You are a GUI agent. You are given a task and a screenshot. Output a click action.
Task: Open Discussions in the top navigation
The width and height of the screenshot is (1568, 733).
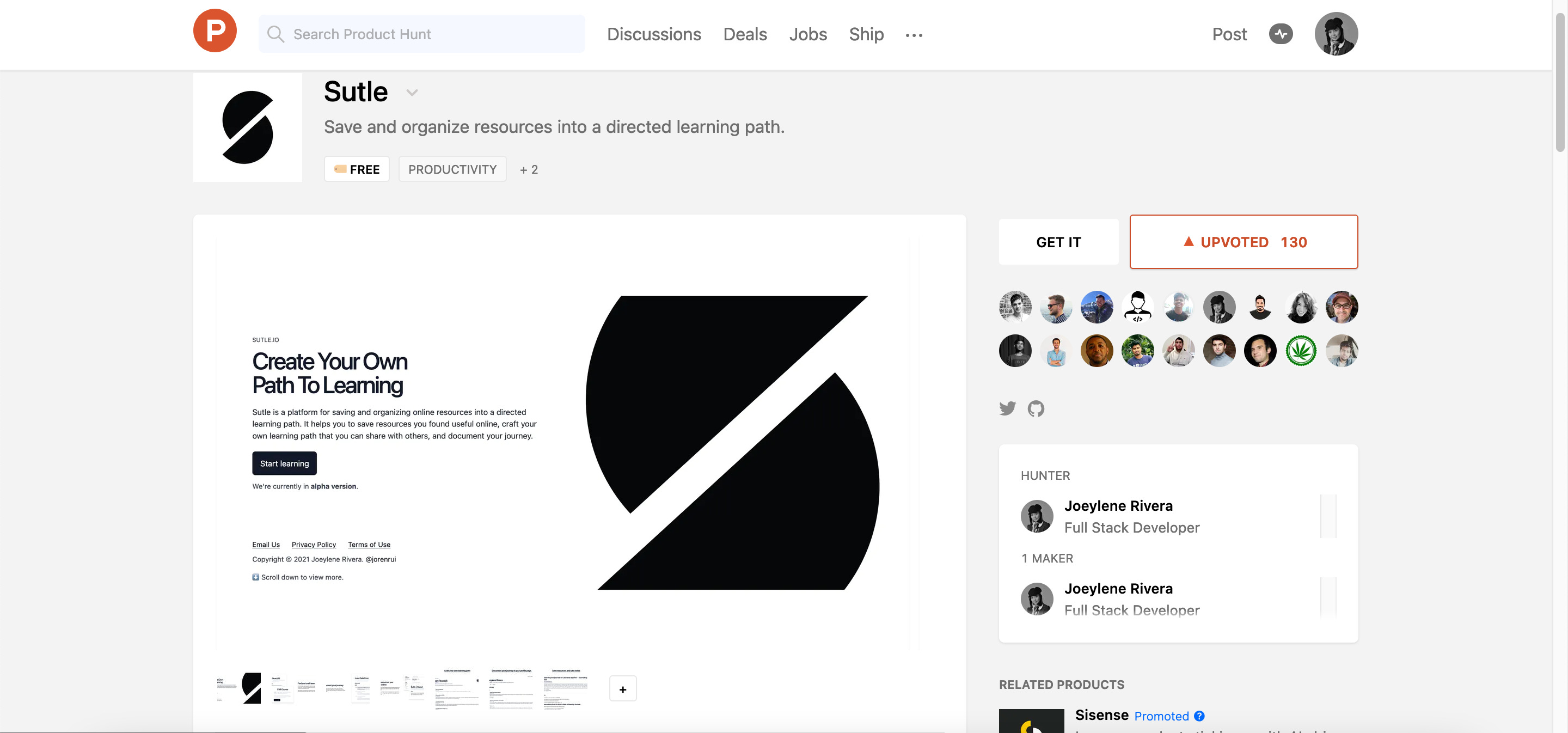point(654,34)
